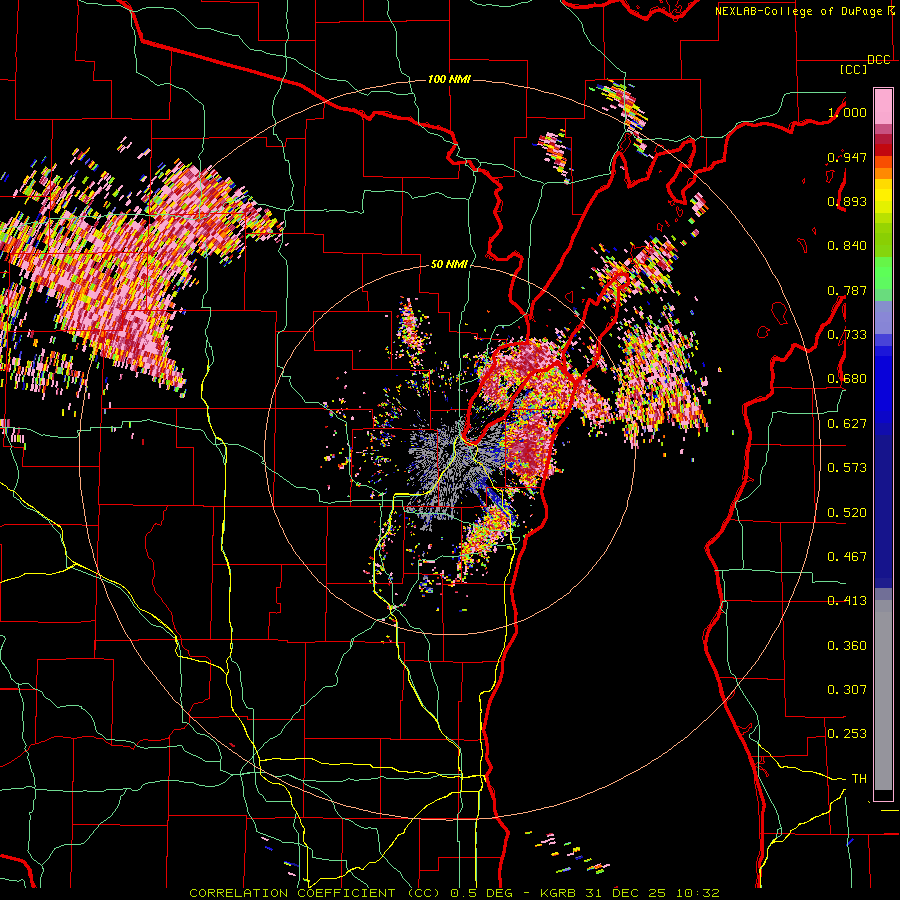Click the 0.680 legend value

[847, 379]
